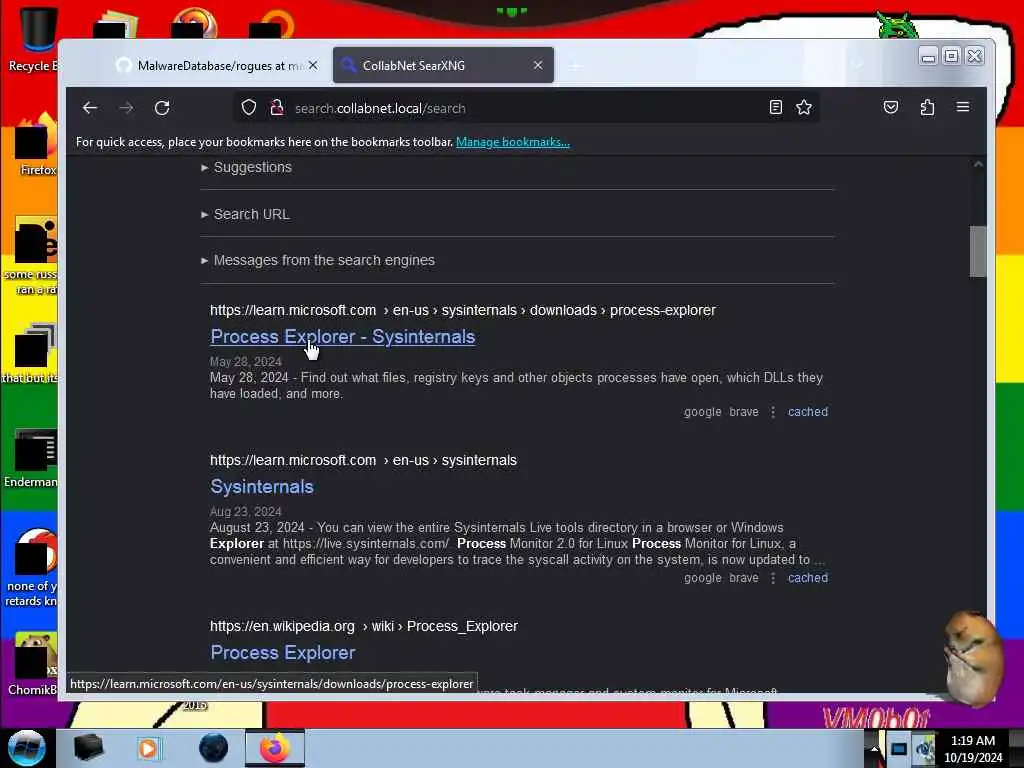The image size is (1024, 768).
Task: Click the forward navigation arrow
Action: (126, 108)
